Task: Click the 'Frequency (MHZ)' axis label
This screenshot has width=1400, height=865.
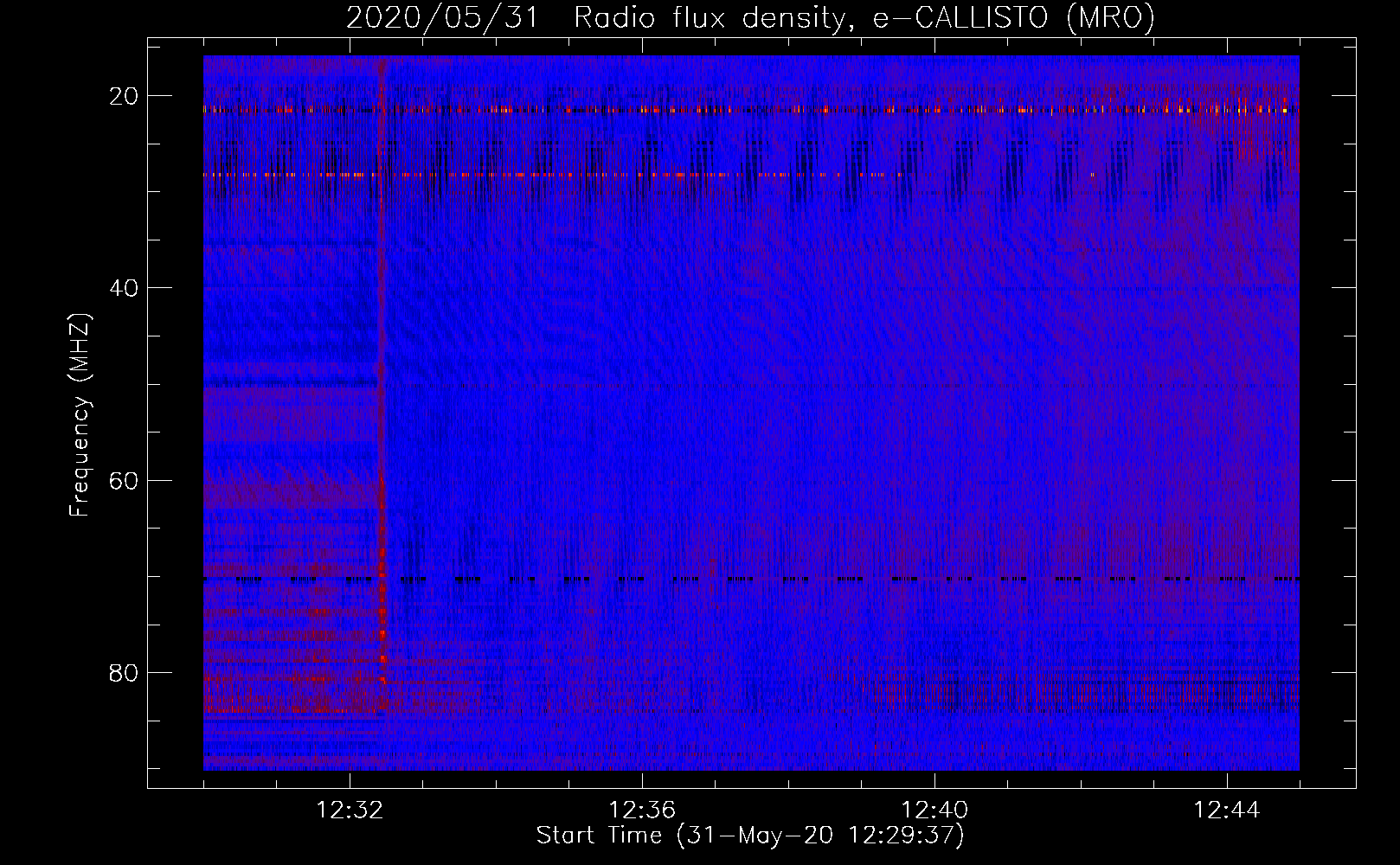Action: (x=80, y=415)
